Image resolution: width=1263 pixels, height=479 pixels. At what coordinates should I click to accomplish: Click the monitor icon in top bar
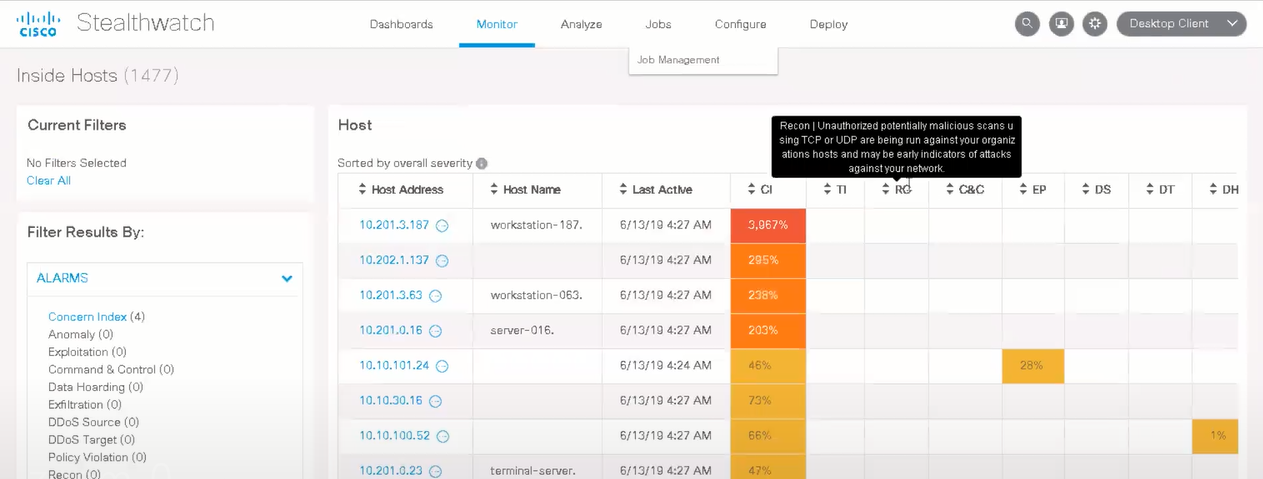click(1061, 24)
